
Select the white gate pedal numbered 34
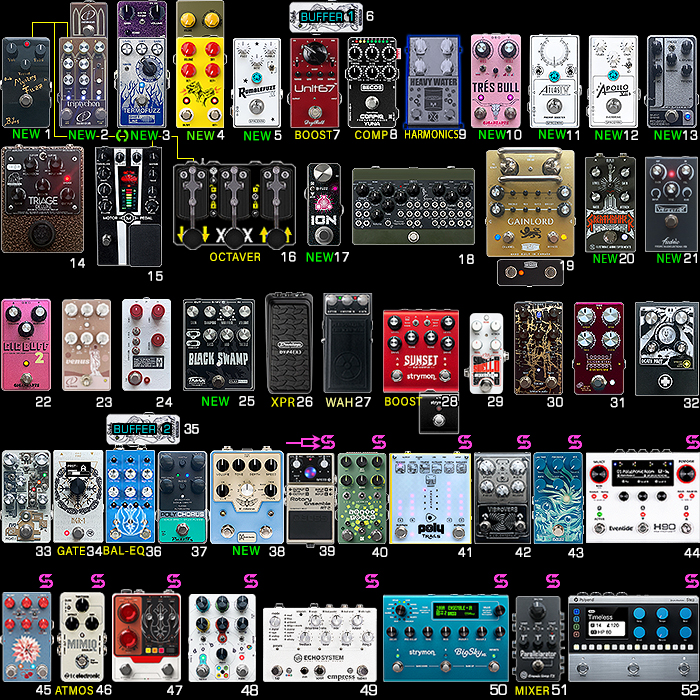(78, 496)
